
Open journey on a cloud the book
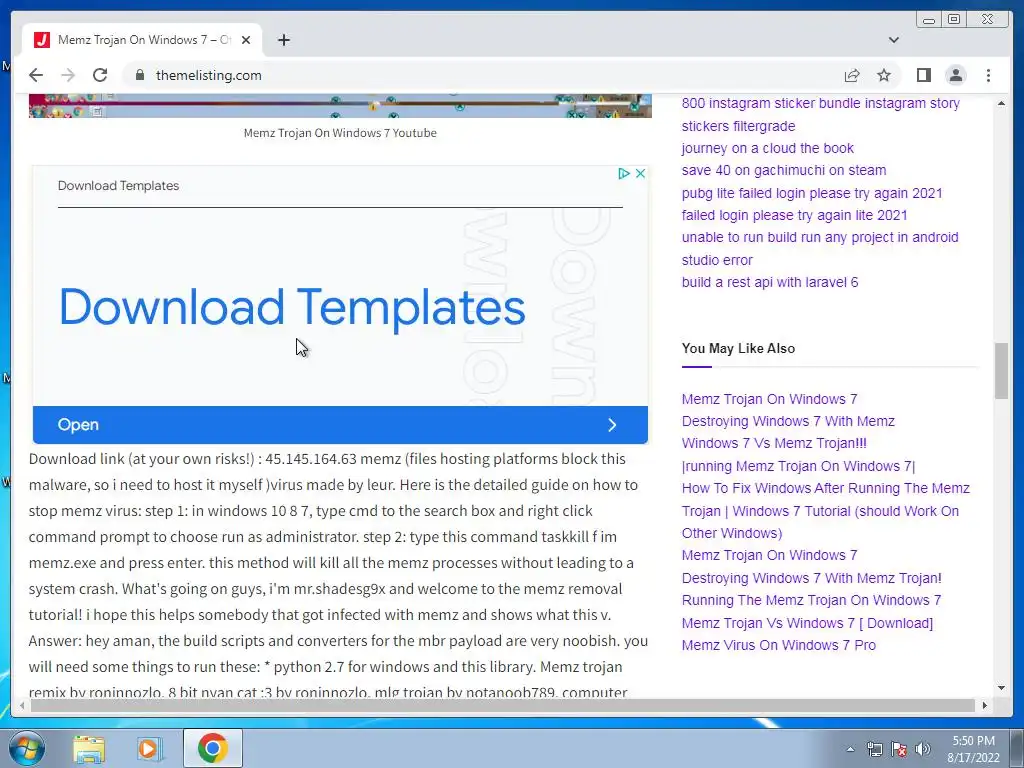[x=767, y=148]
